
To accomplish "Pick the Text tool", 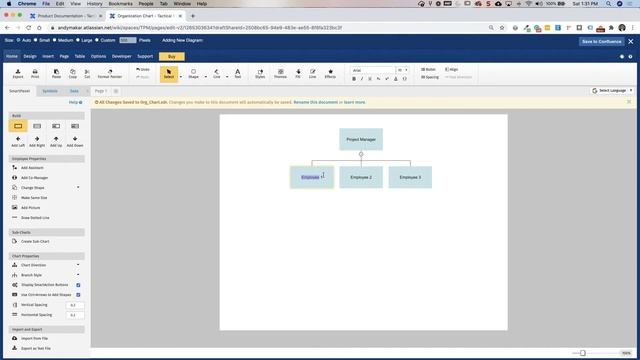I will click(x=238, y=73).
